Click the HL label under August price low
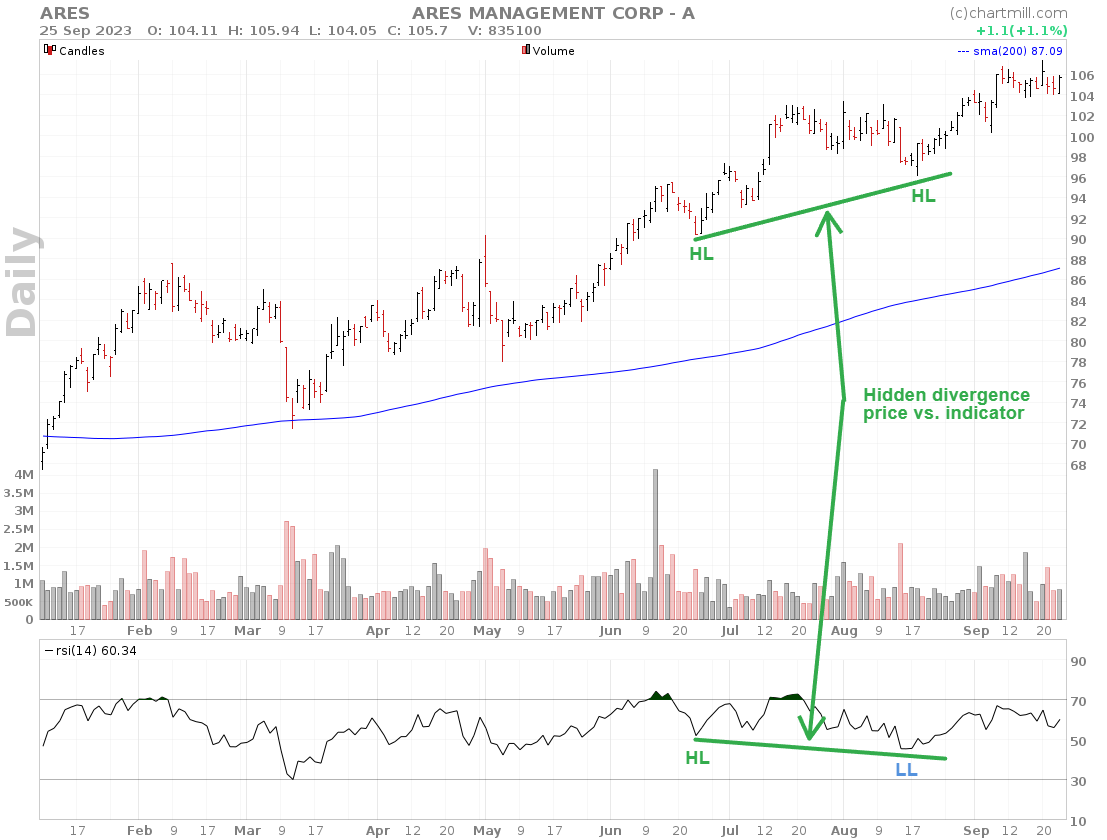Viewport: 1107px width, 840px height. [923, 196]
